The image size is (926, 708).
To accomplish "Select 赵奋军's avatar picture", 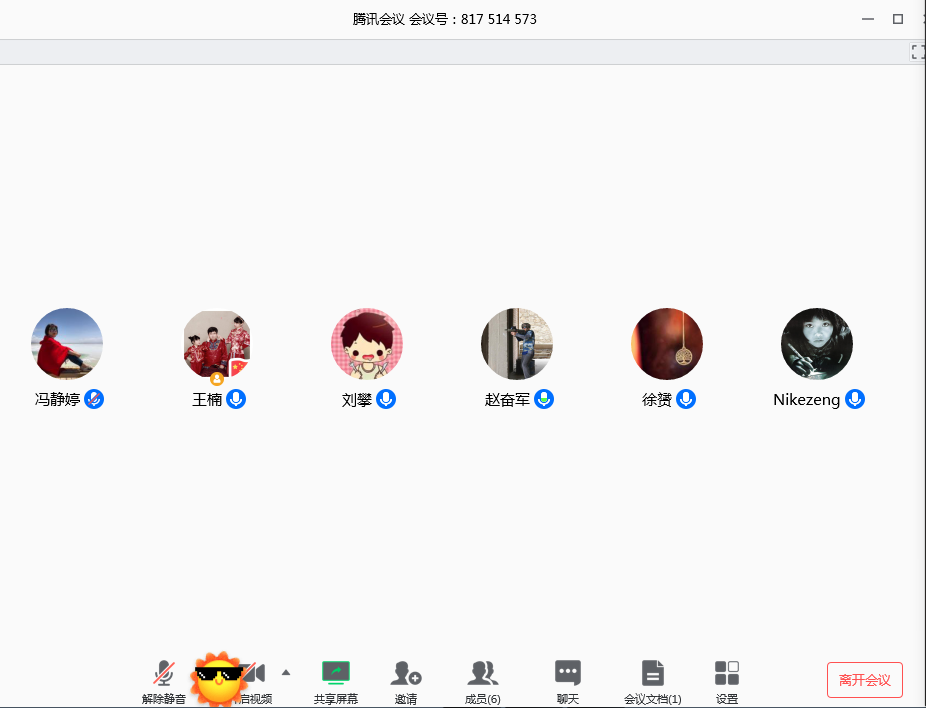I will pyautogui.click(x=517, y=344).
